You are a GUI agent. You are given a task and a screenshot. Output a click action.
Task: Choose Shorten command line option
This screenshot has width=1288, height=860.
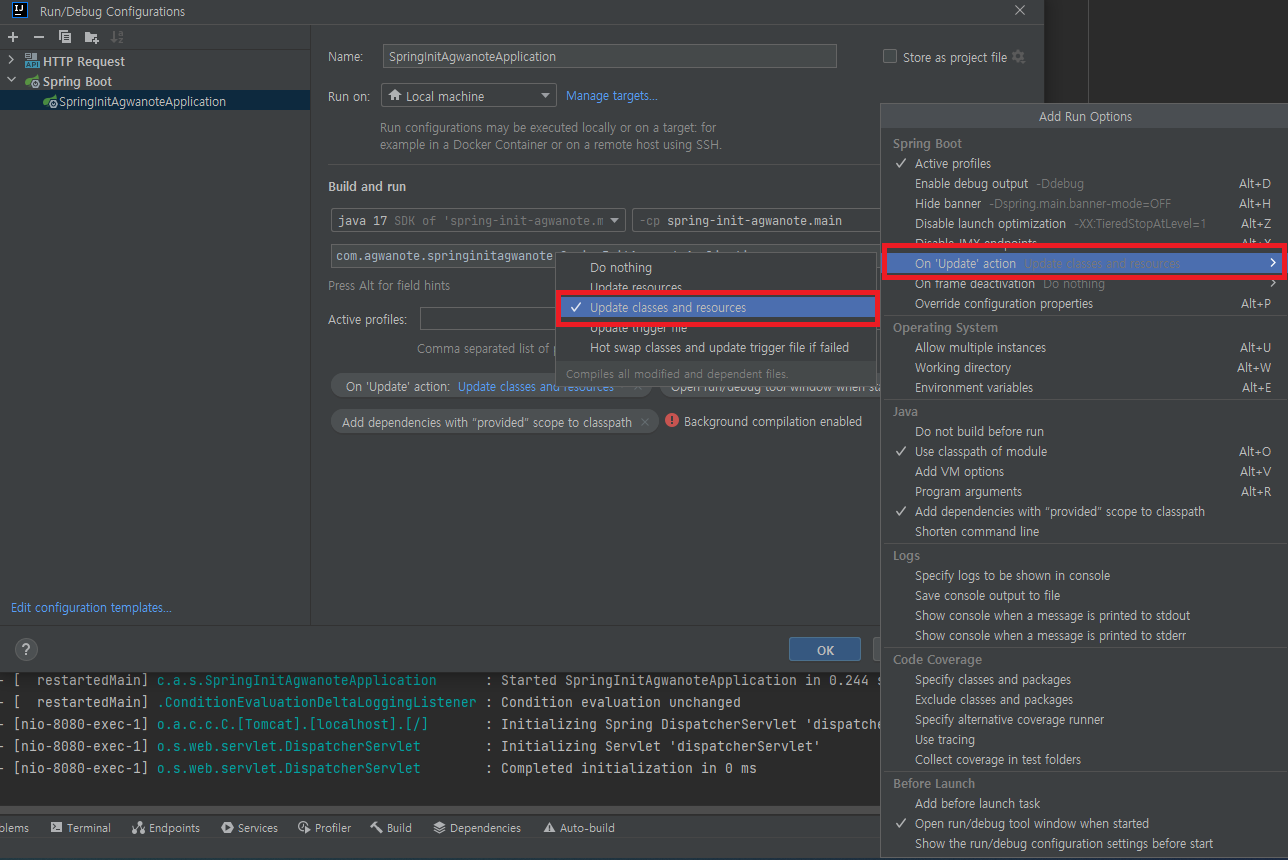coord(1084,531)
